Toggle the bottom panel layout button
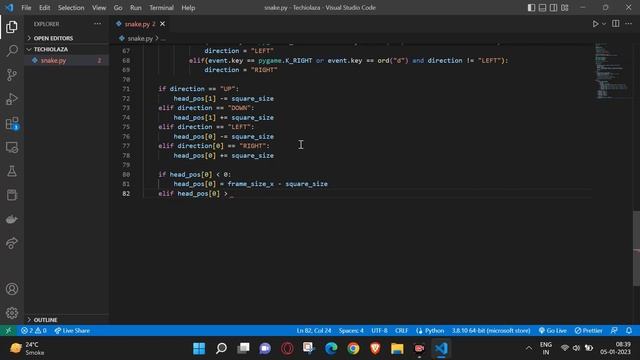 pos(542,8)
